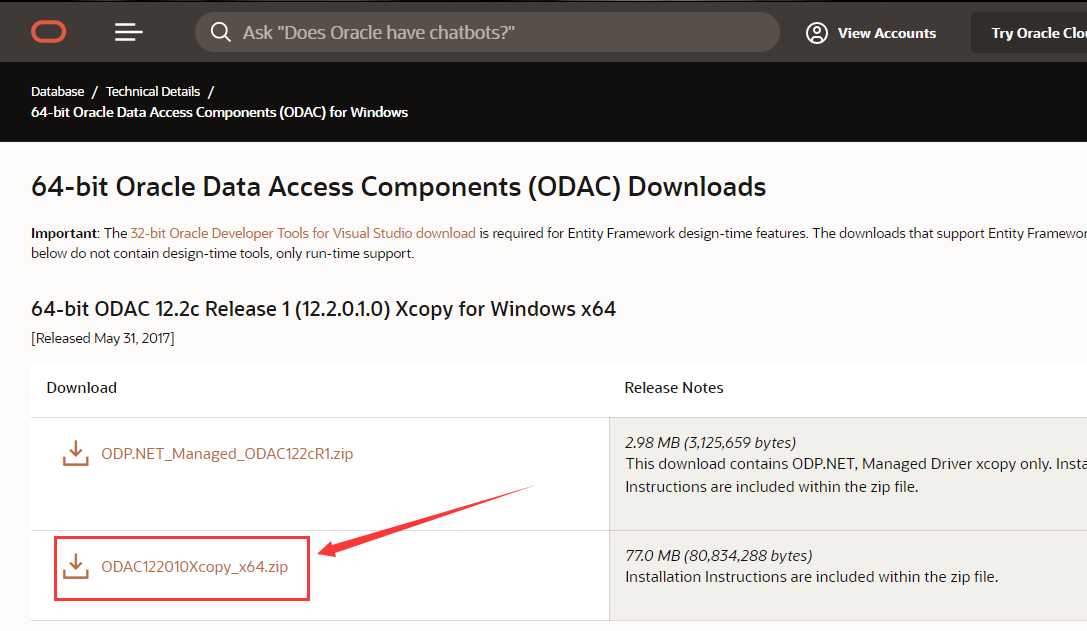This screenshot has width=1087, height=631.
Task: Click the Download column header
Action: (x=81, y=388)
